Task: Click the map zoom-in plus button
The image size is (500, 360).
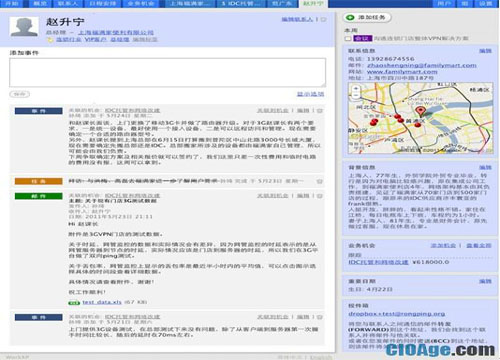Action: (x=356, y=89)
